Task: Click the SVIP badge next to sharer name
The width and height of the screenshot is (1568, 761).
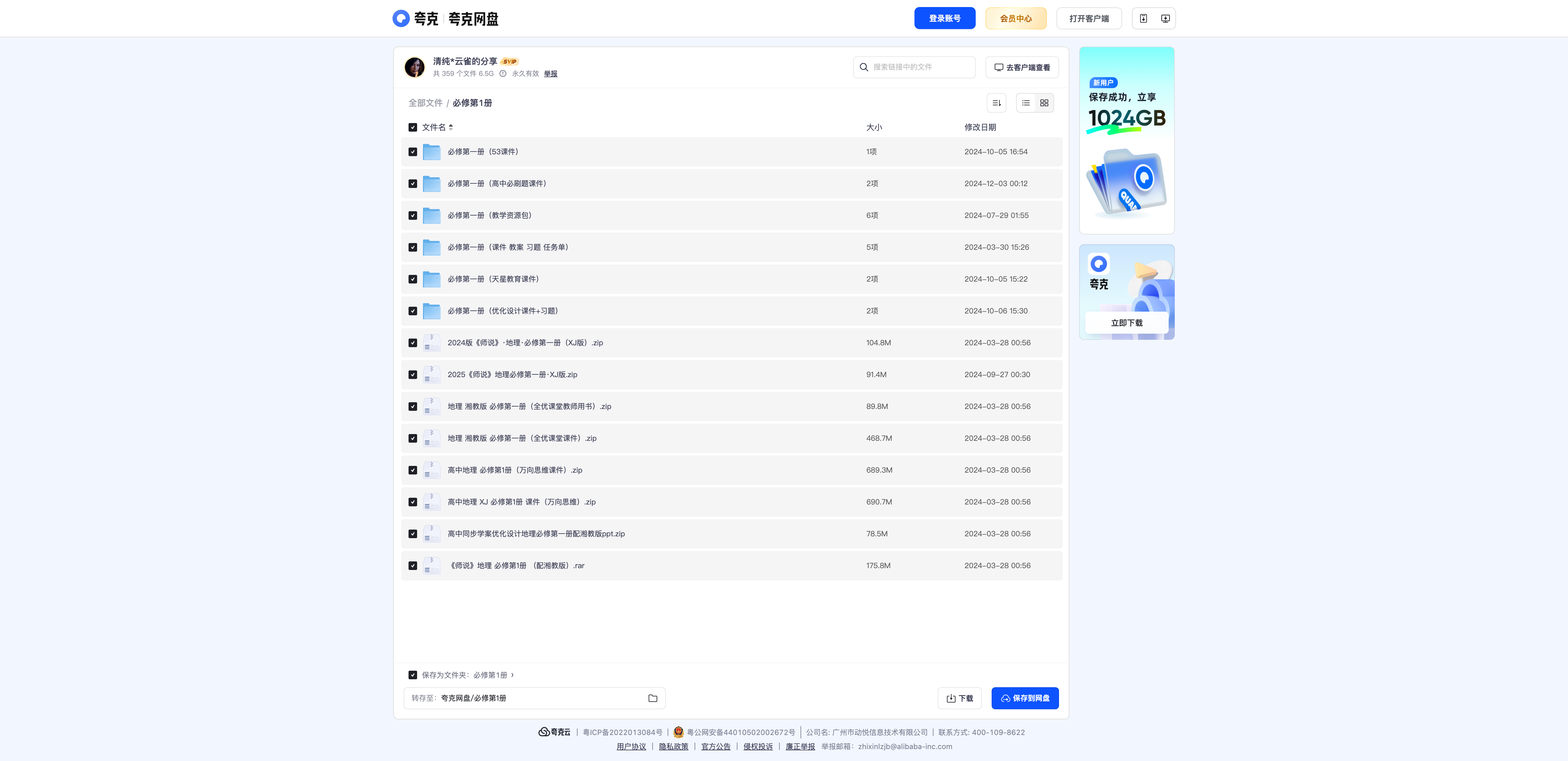Action: pyautogui.click(x=510, y=62)
